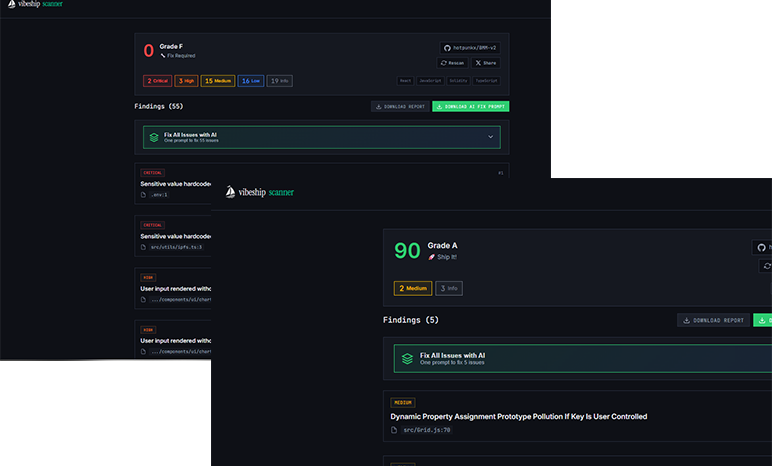Click vibeship scanner title in front window

(266, 192)
